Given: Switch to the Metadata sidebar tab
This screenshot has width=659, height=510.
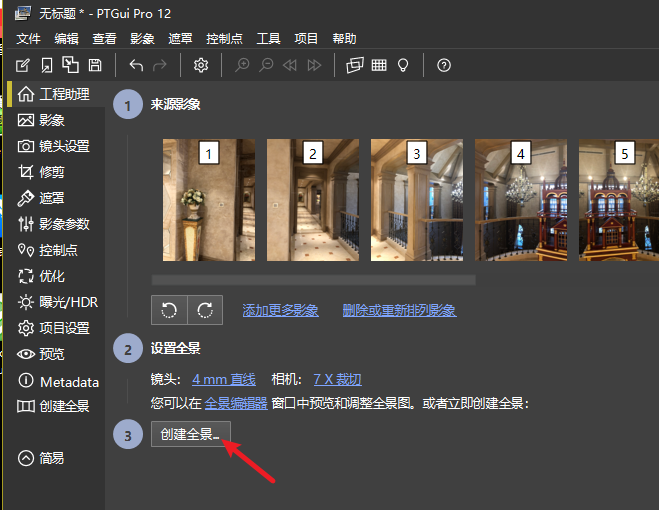Looking at the screenshot, I should point(56,381).
